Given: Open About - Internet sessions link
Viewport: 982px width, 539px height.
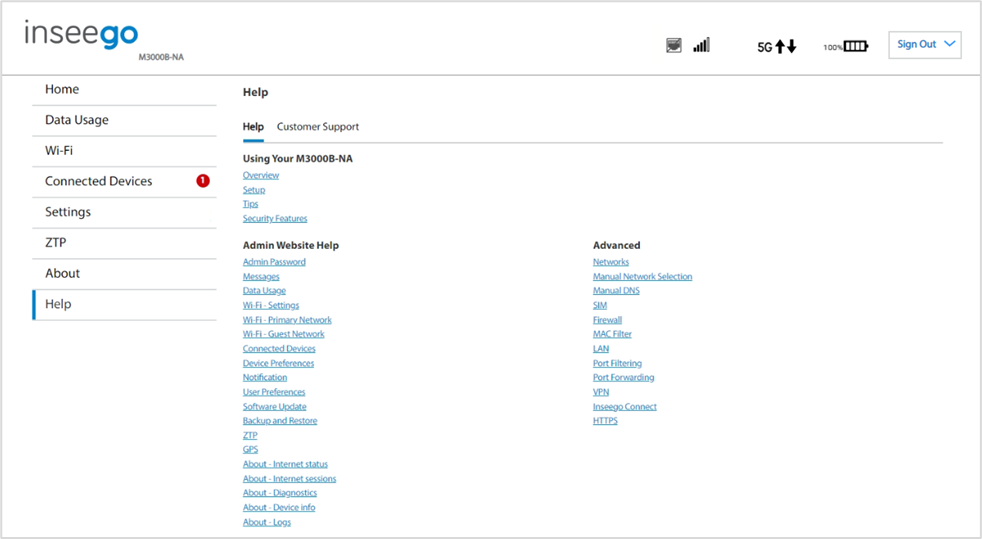Looking at the screenshot, I should tap(289, 479).
